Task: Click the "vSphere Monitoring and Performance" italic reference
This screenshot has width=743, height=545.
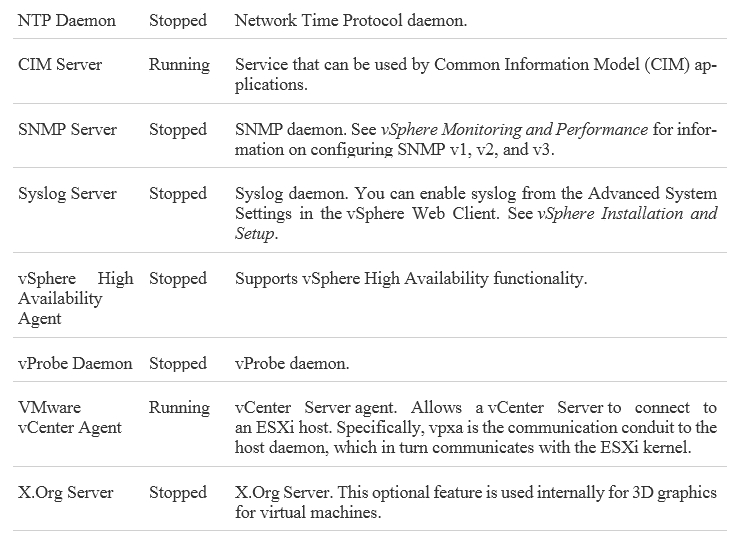Action: click(514, 130)
